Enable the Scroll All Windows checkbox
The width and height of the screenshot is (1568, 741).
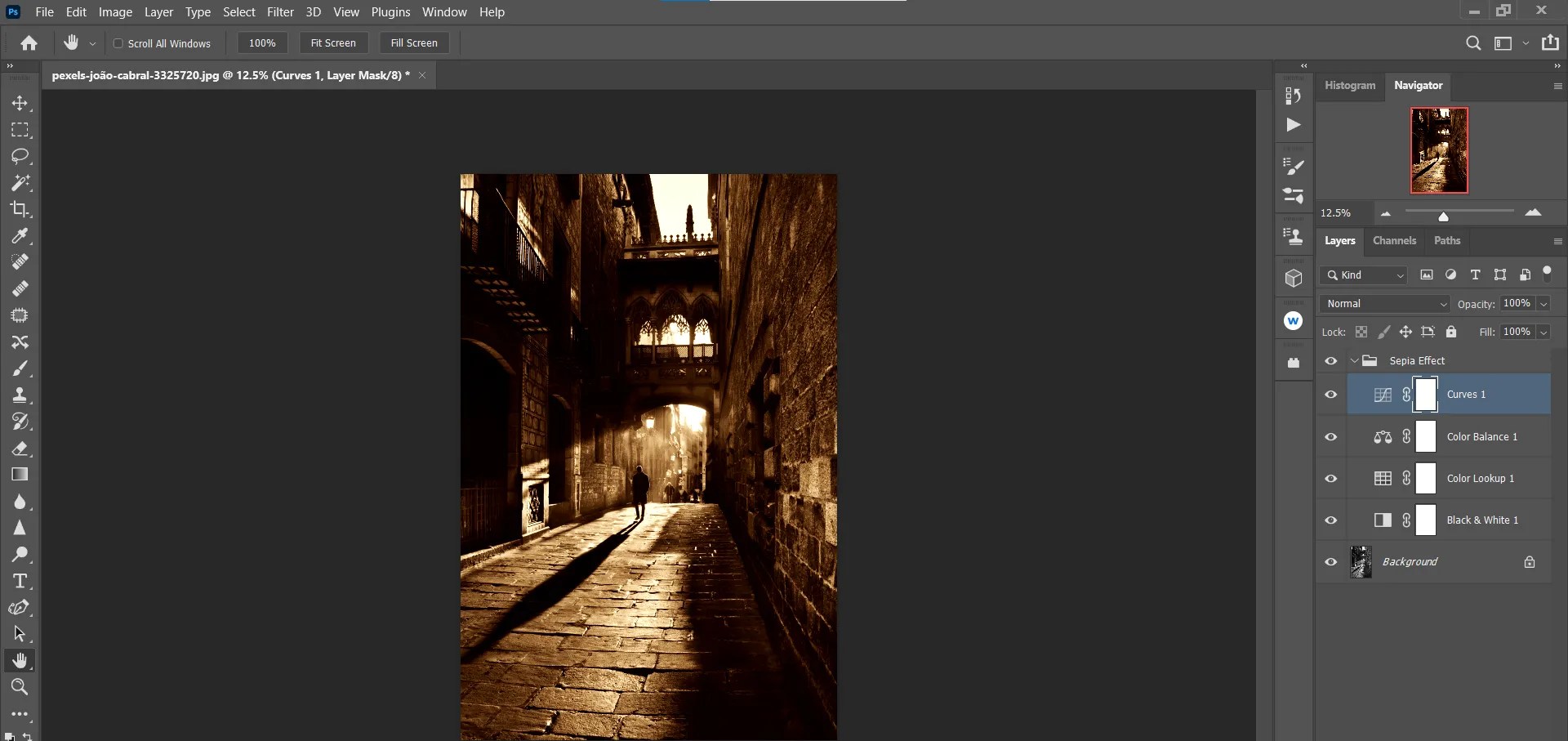pos(118,43)
